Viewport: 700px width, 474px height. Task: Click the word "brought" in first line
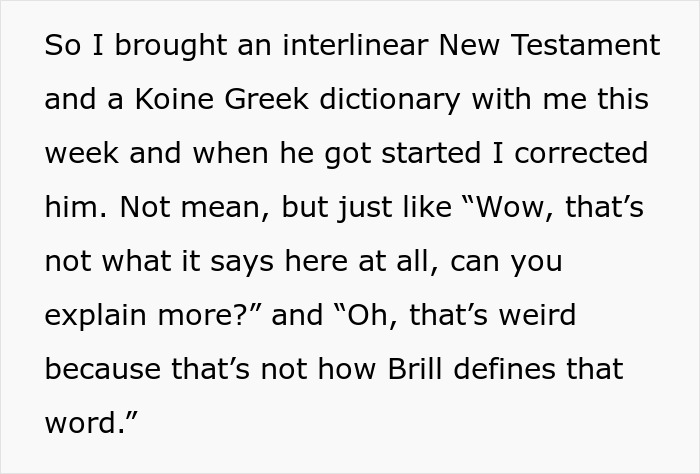[171, 45]
